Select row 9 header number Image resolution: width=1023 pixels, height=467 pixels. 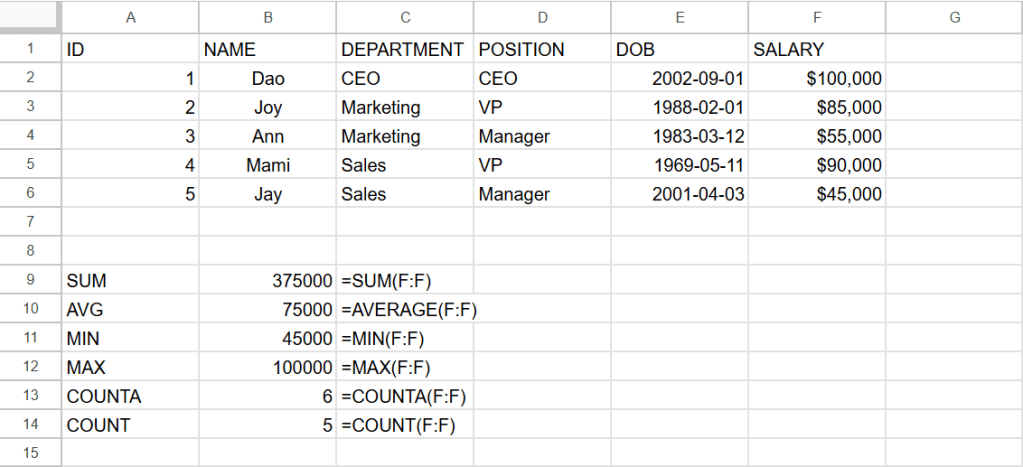click(x=30, y=282)
